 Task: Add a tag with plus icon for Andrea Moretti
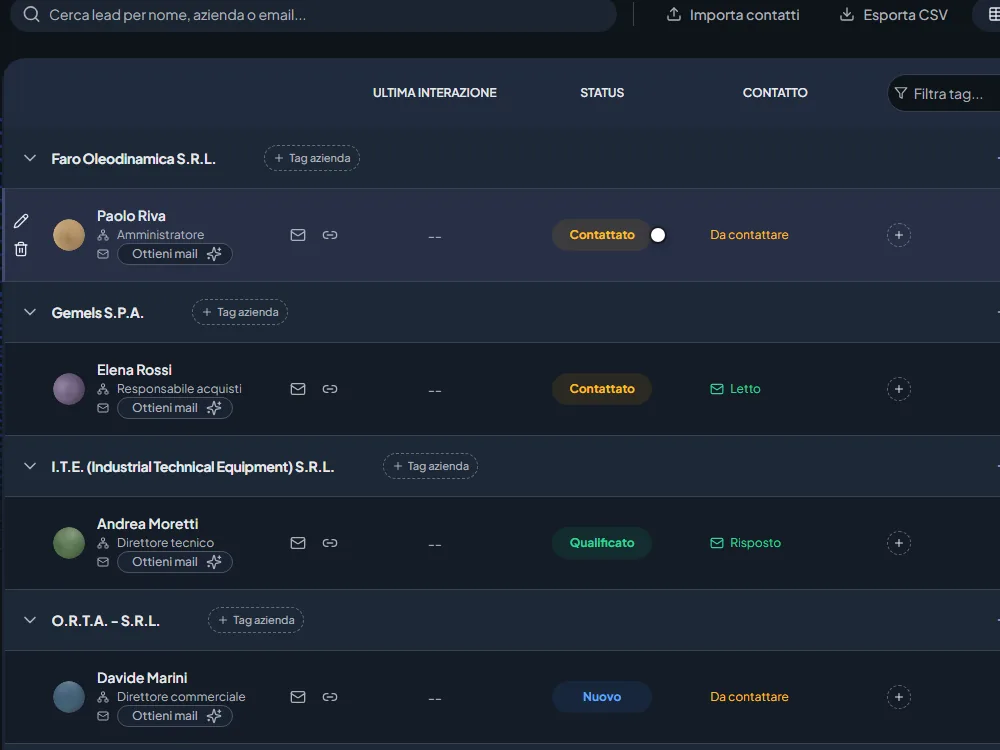[x=899, y=543]
